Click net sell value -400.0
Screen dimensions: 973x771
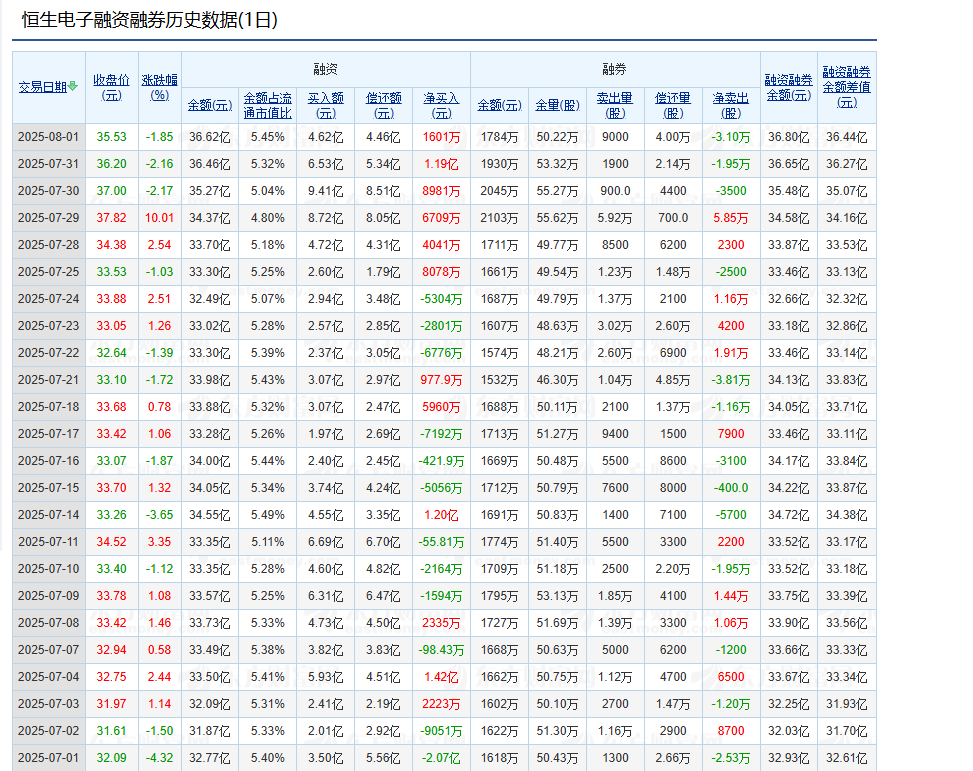pyautogui.click(x=731, y=488)
